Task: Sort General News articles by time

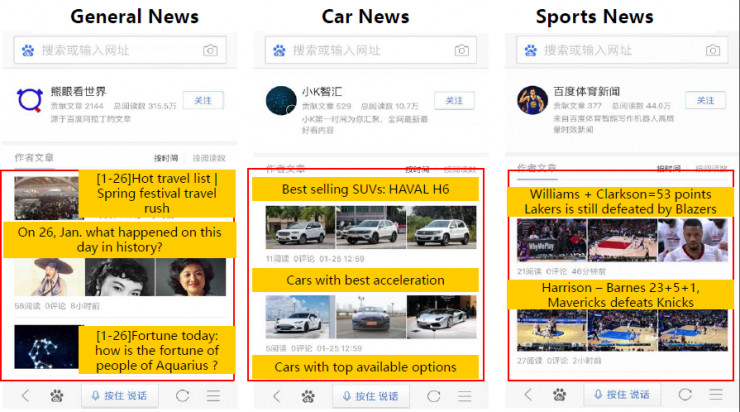Action: [166, 158]
